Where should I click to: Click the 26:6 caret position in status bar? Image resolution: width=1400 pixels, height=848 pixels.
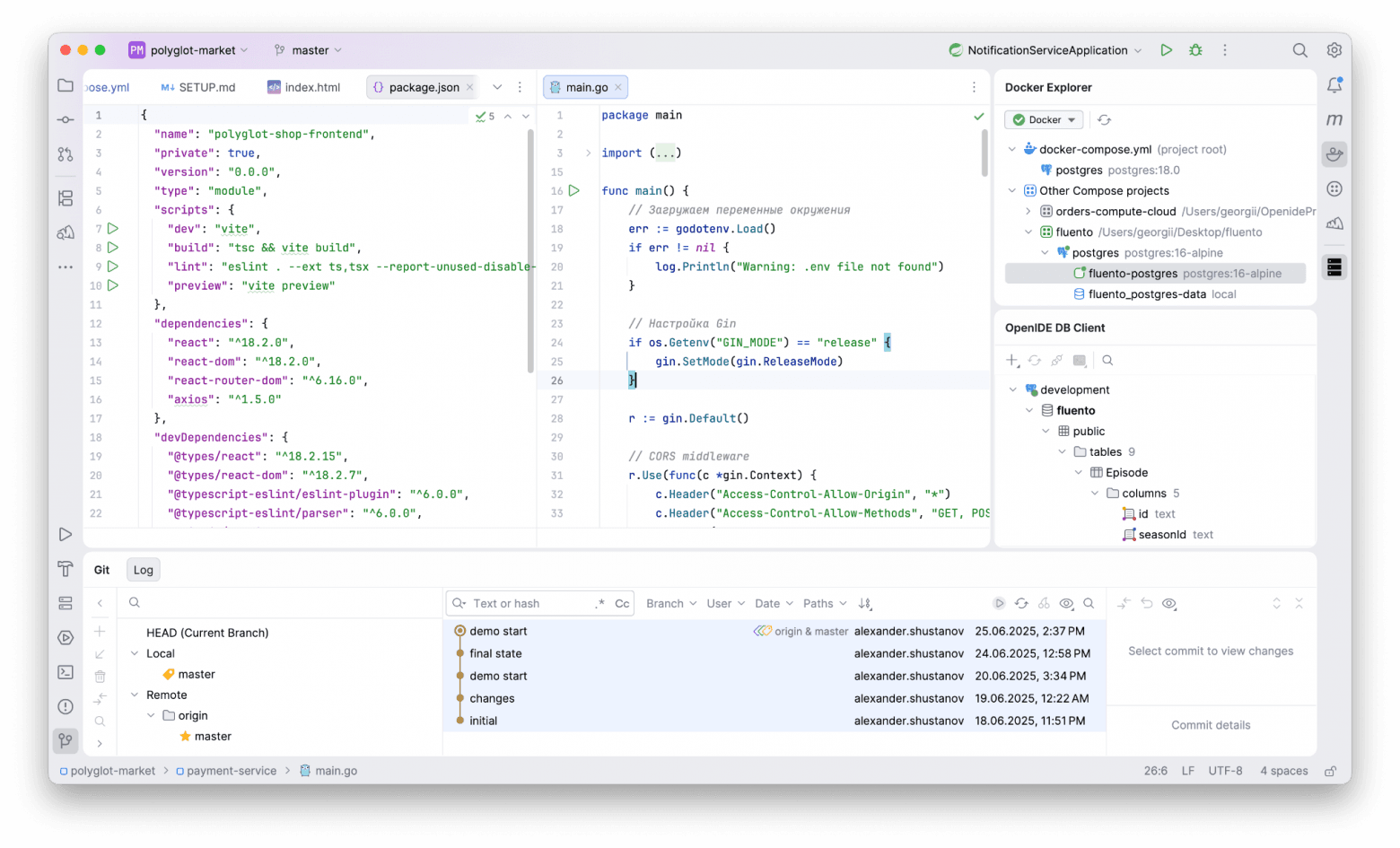click(1155, 771)
